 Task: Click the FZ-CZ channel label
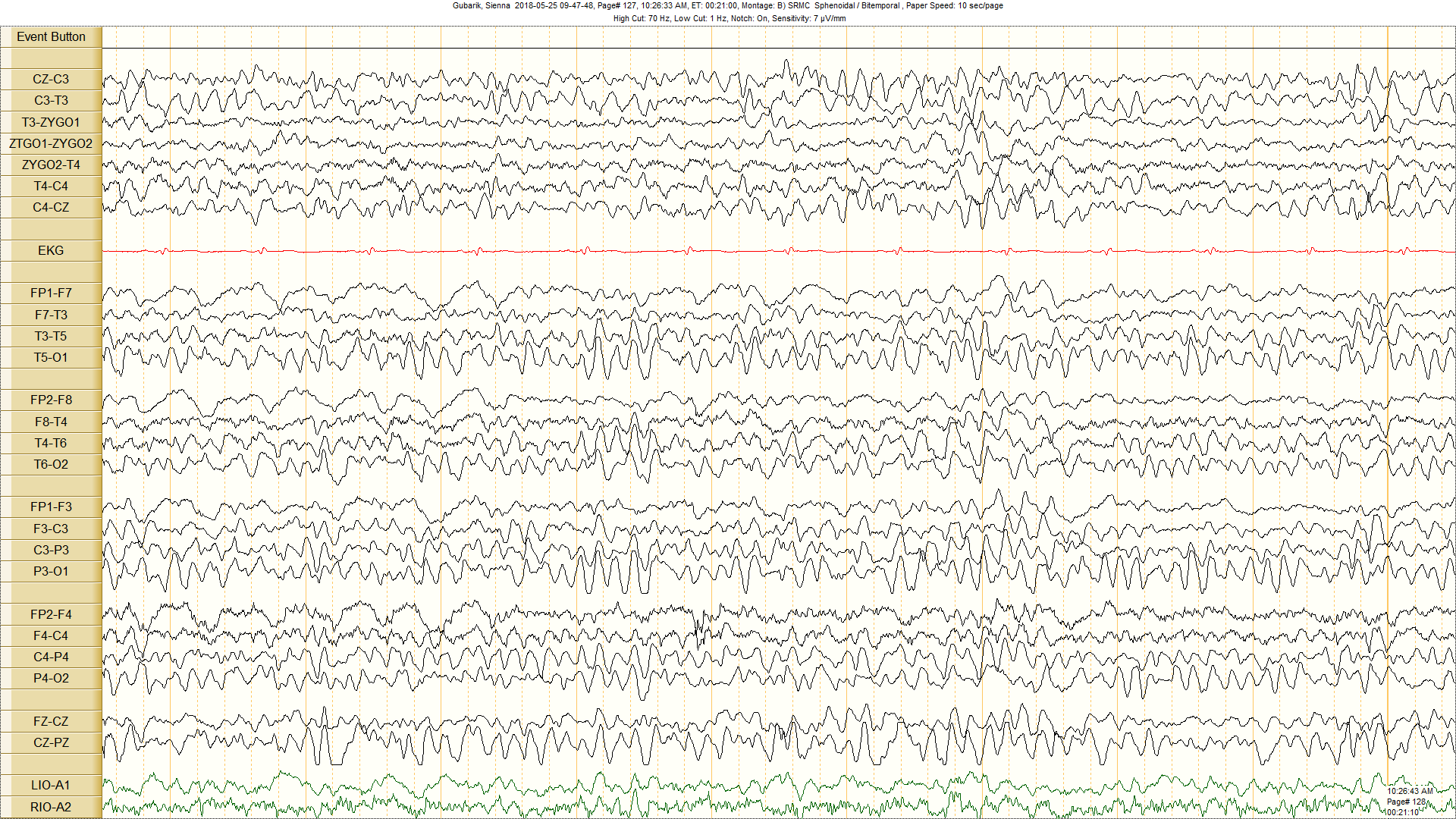coord(51,721)
